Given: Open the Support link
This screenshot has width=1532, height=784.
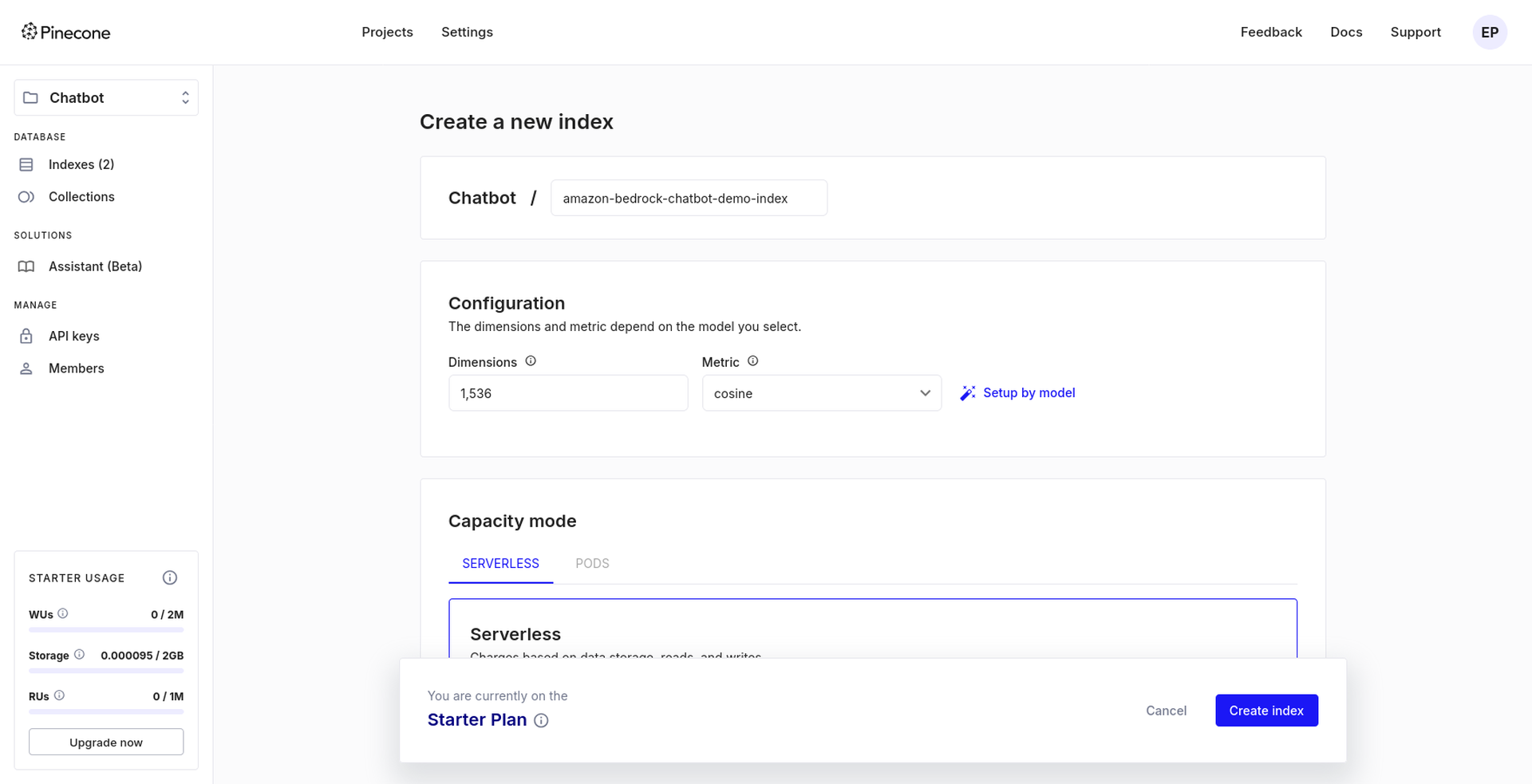Looking at the screenshot, I should (1416, 32).
